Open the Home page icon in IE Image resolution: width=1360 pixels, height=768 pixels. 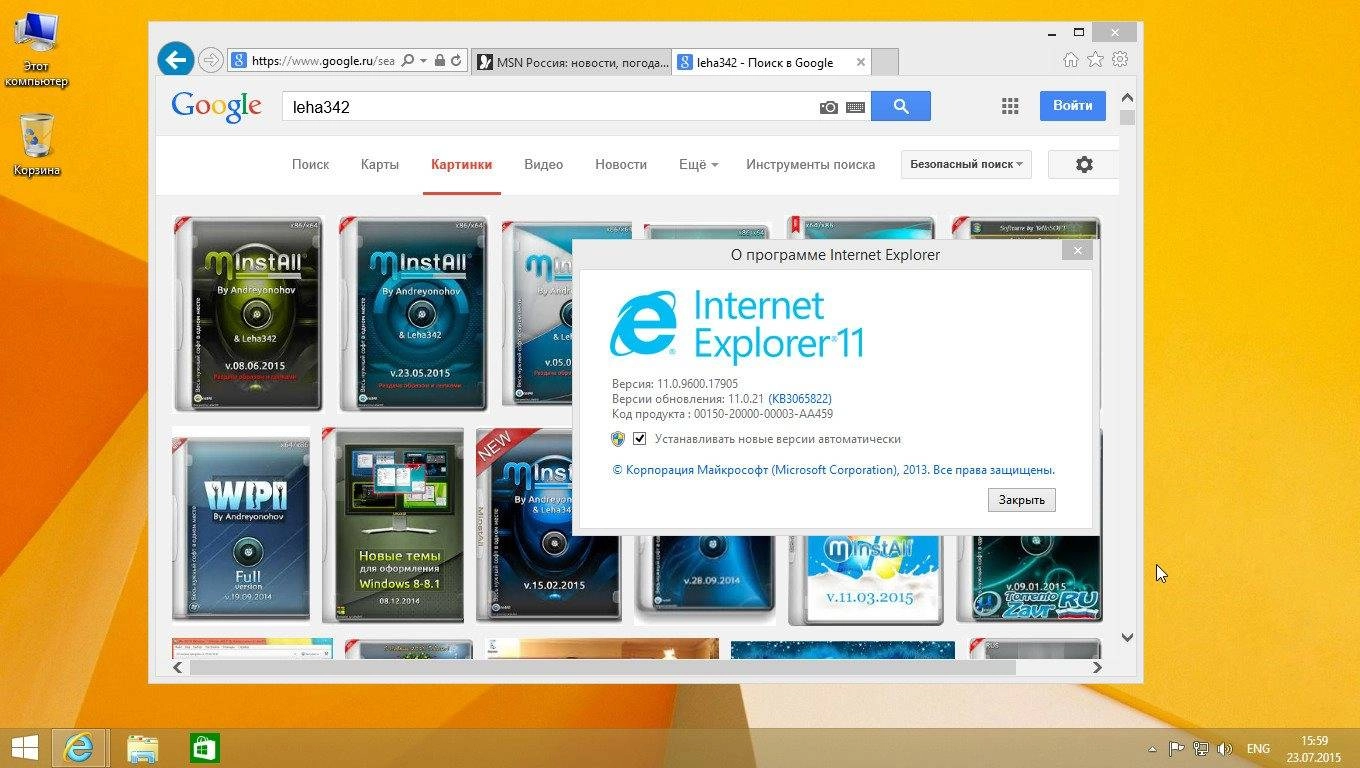[1071, 60]
